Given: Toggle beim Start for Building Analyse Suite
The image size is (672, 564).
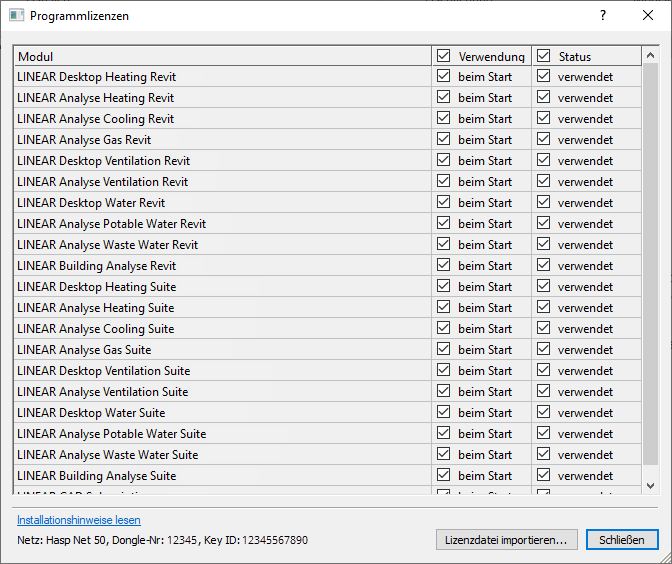Looking at the screenshot, I should point(444,475).
